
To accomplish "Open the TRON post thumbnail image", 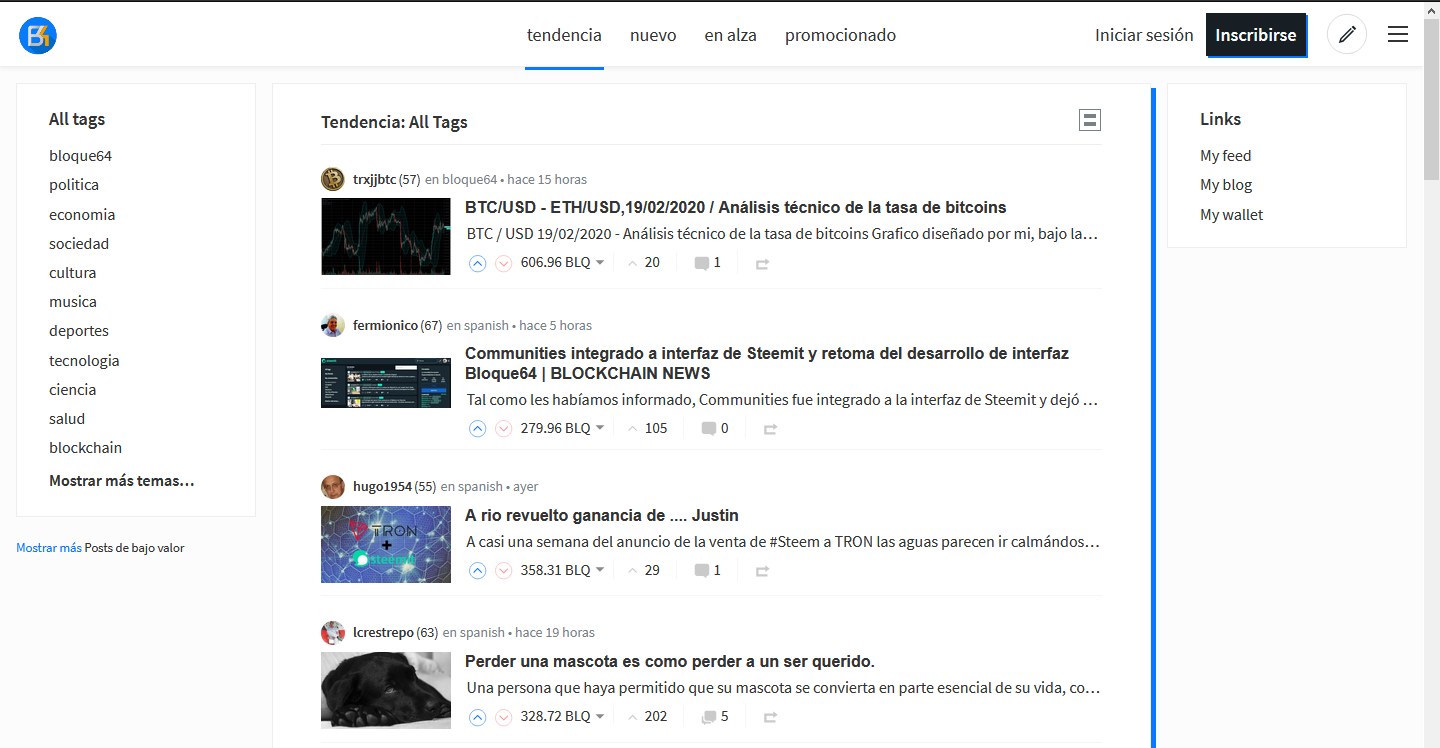I will click(386, 544).
